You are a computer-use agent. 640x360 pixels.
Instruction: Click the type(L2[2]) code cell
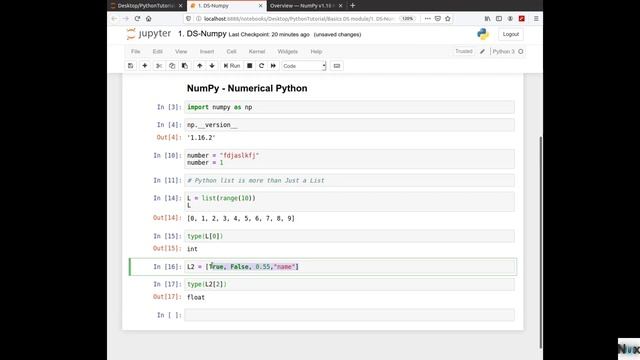click(x=349, y=284)
